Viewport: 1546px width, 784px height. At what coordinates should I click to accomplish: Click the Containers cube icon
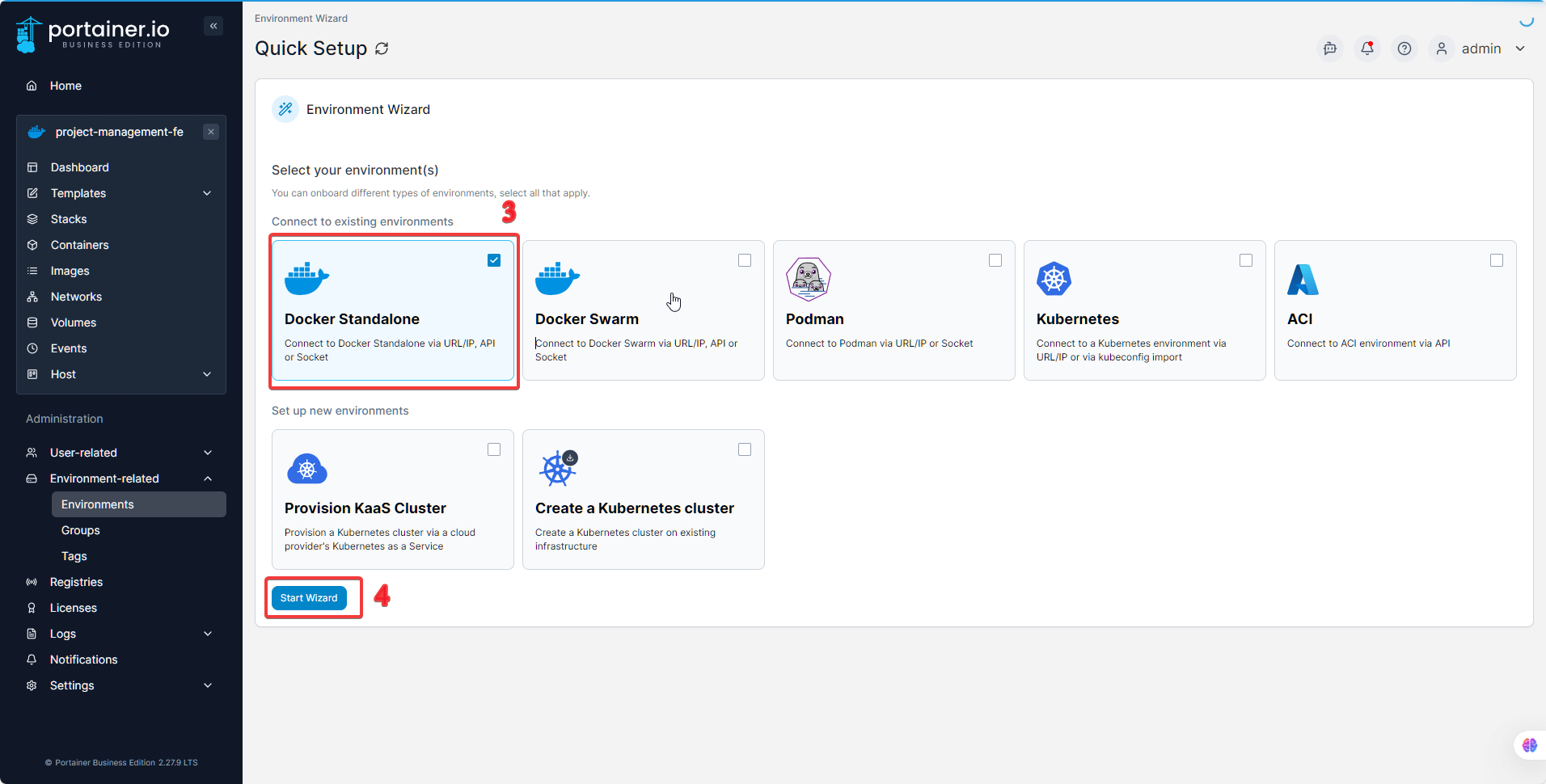pyautogui.click(x=32, y=245)
